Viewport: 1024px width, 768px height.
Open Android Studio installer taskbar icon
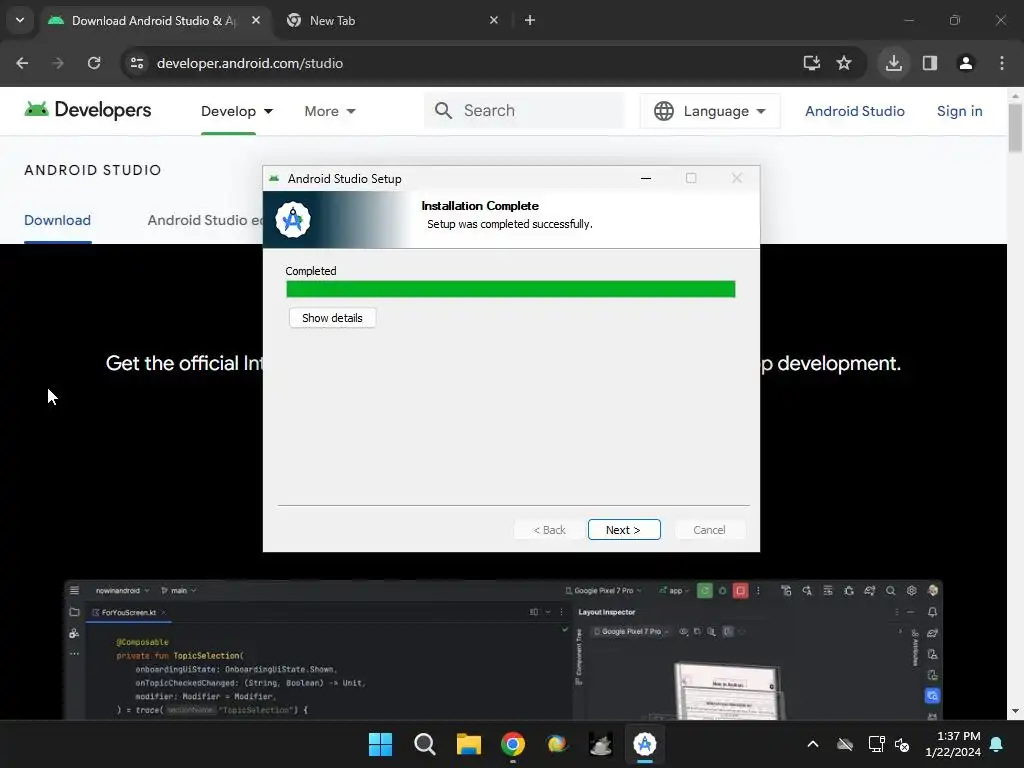[645, 744]
